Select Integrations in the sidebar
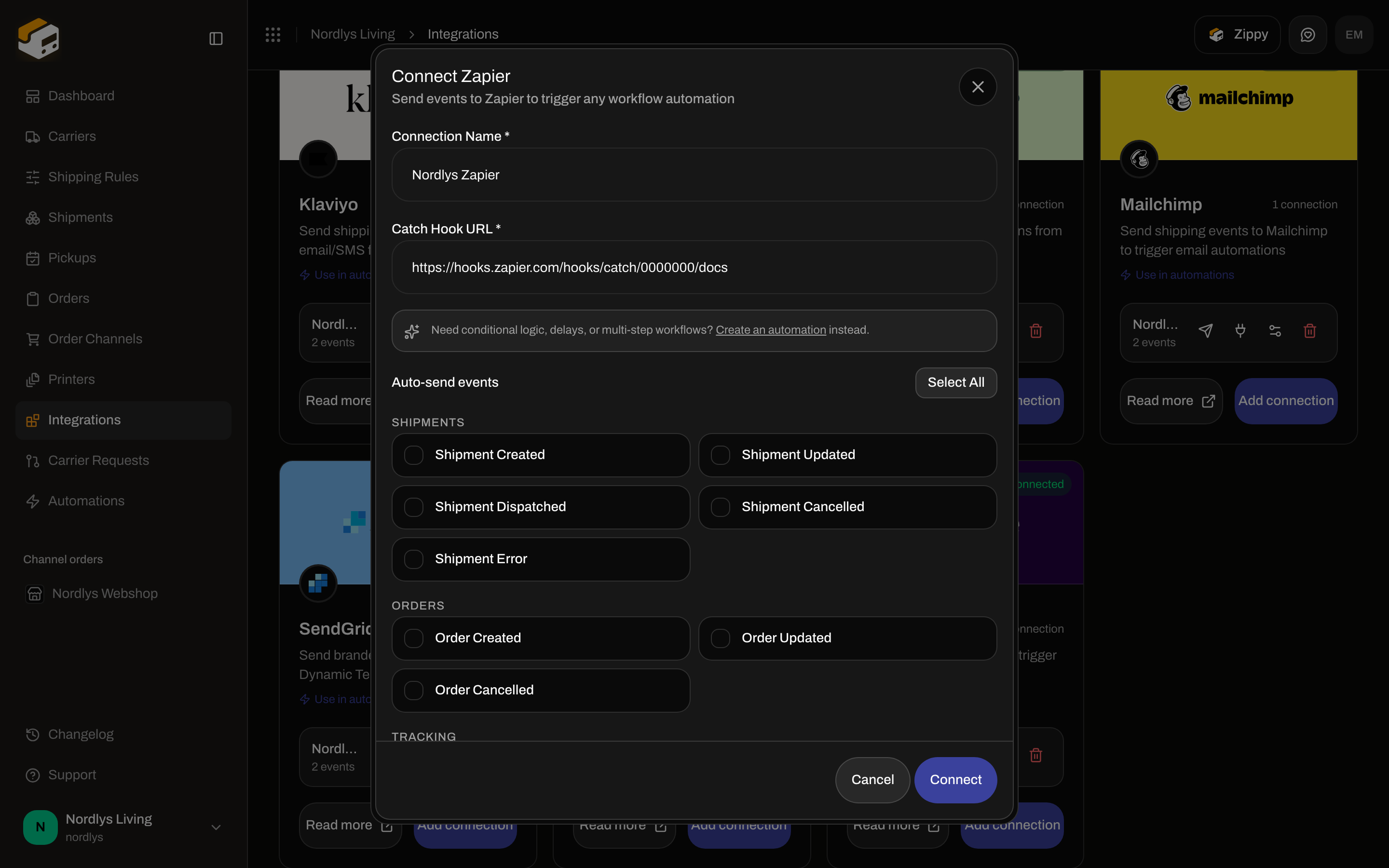Viewport: 1389px width, 868px height. tap(123, 420)
